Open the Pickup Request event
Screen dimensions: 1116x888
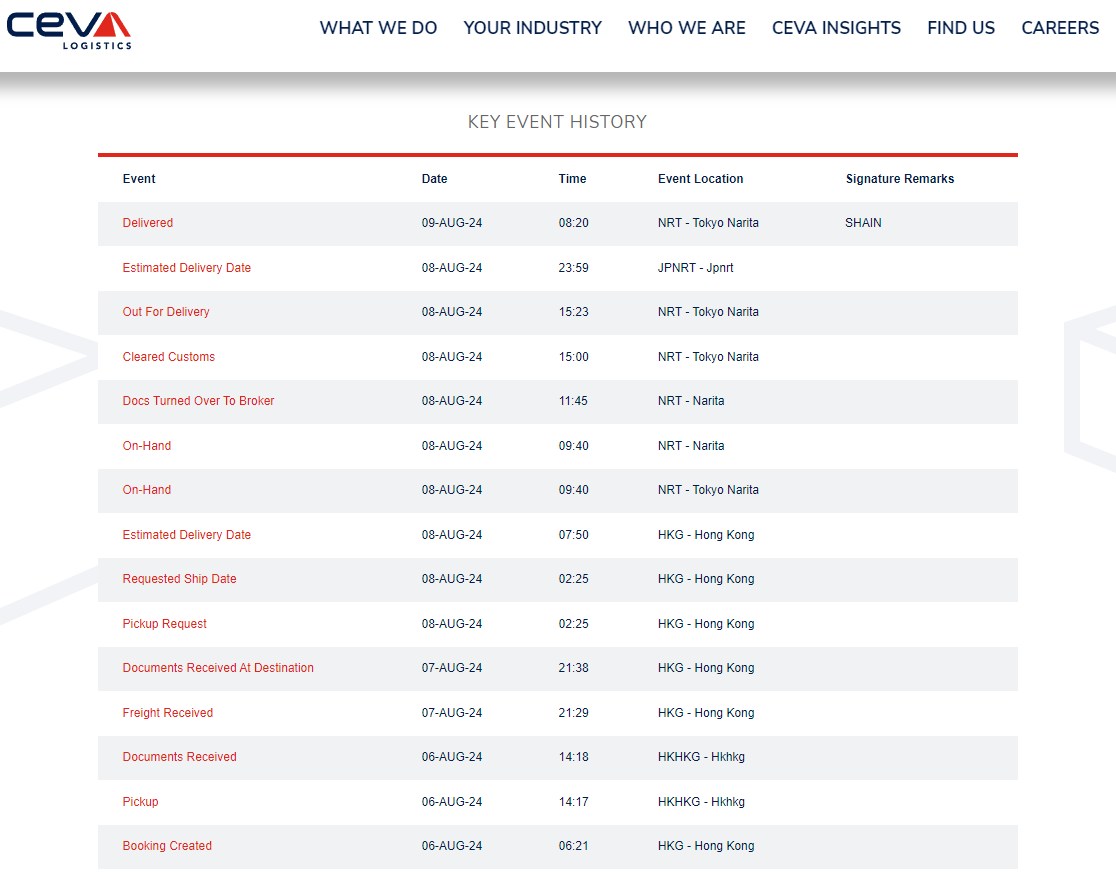[x=164, y=623]
